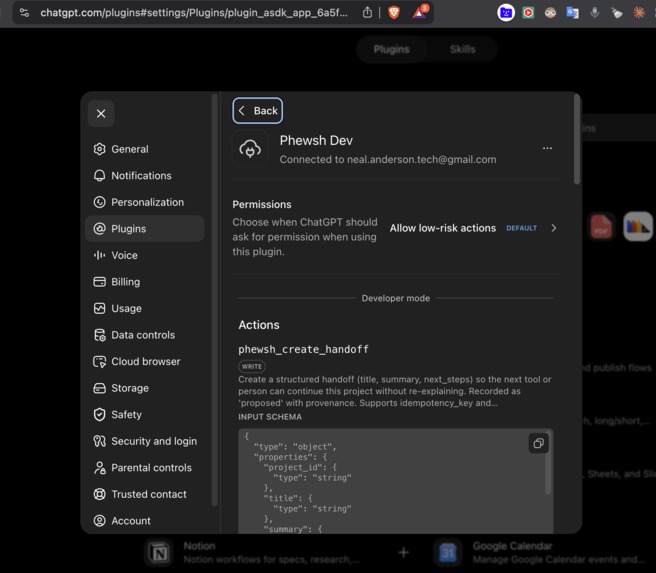Open the three-dot plugin options menu
656x573 pixels.
point(547,148)
